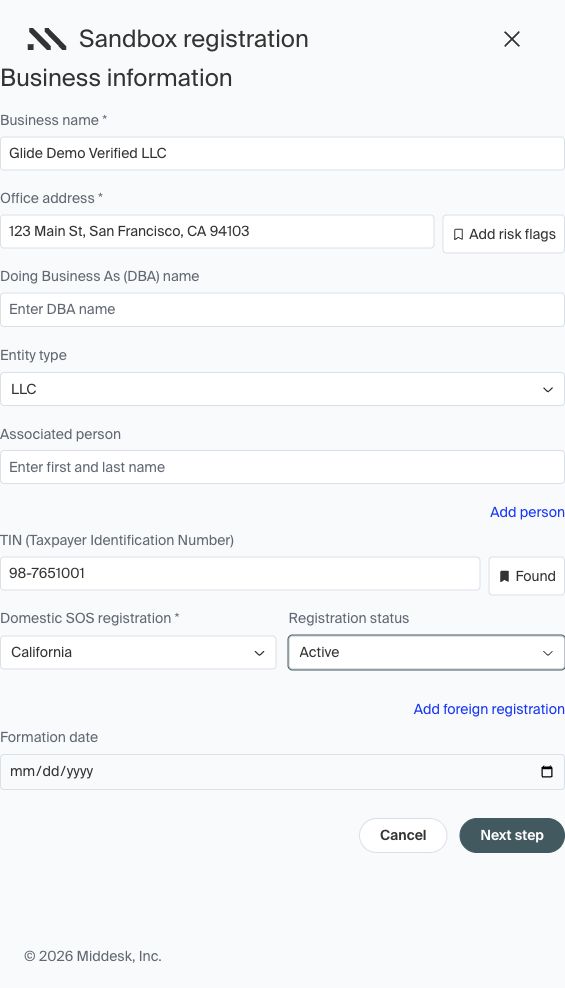The image size is (565, 988).
Task: Click Add foreign registration link
Action: click(489, 709)
